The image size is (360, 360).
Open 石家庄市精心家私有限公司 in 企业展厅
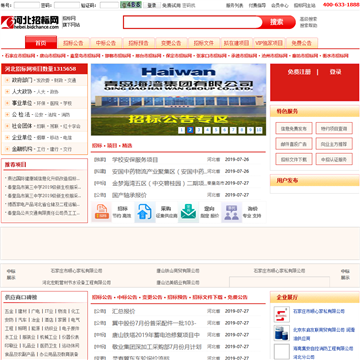319,311
